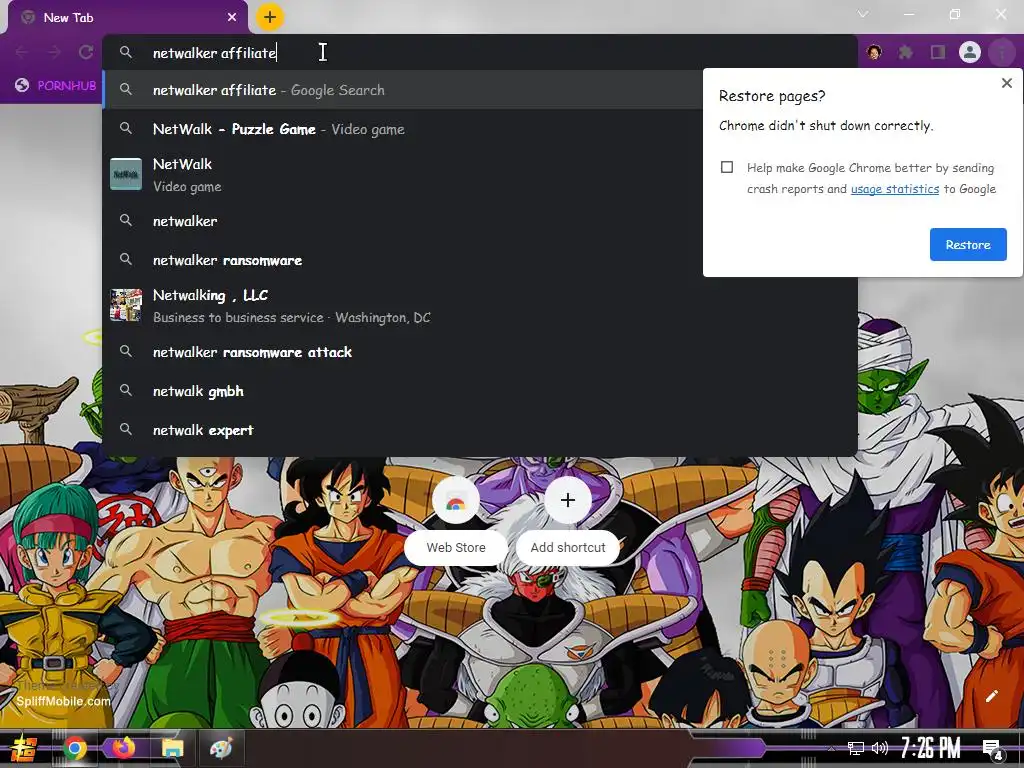Viewport: 1024px width, 768px height.
Task: Click the volume speaker tray icon
Action: point(880,748)
